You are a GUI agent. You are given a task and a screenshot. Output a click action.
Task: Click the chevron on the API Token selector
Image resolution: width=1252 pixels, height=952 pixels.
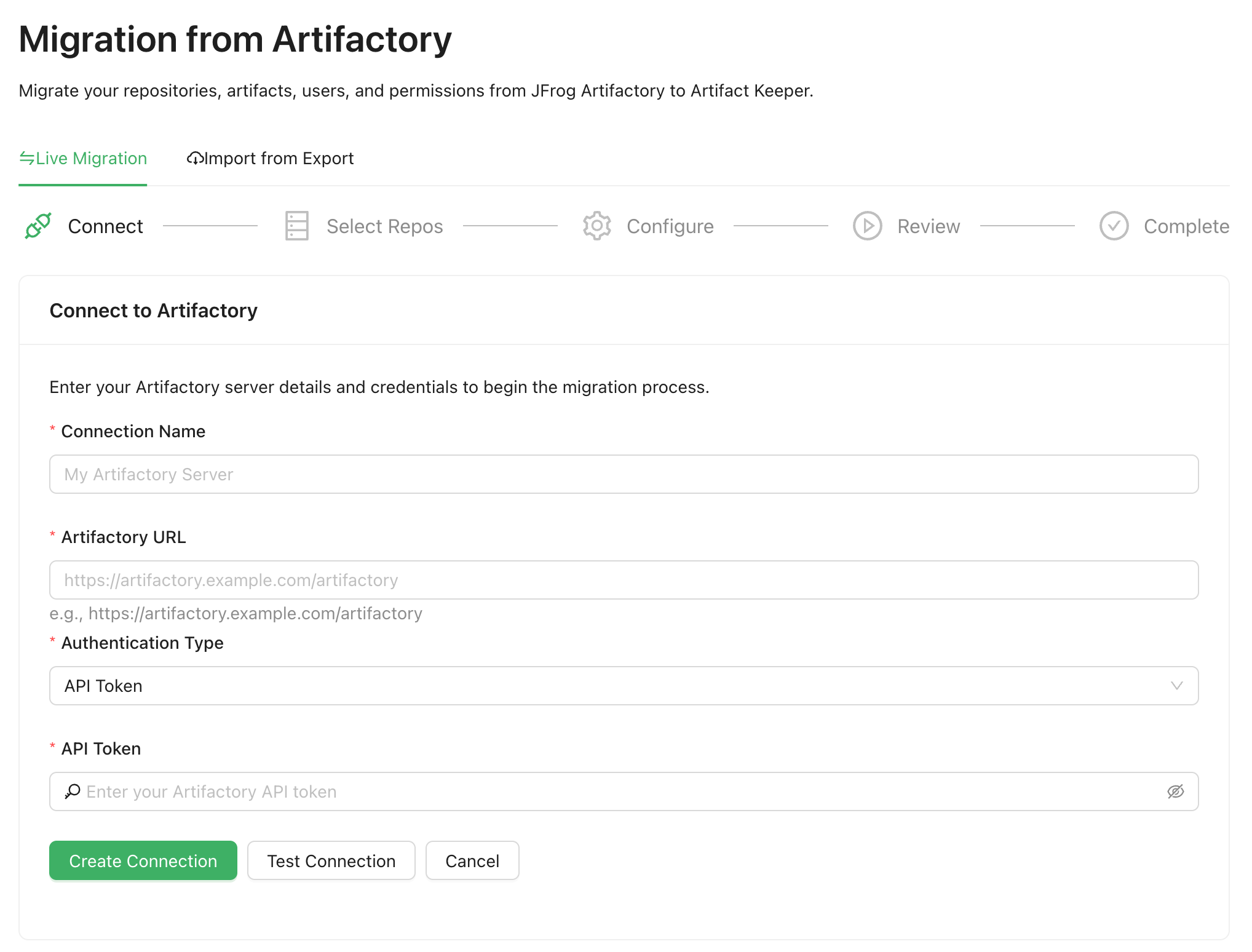click(x=1177, y=686)
